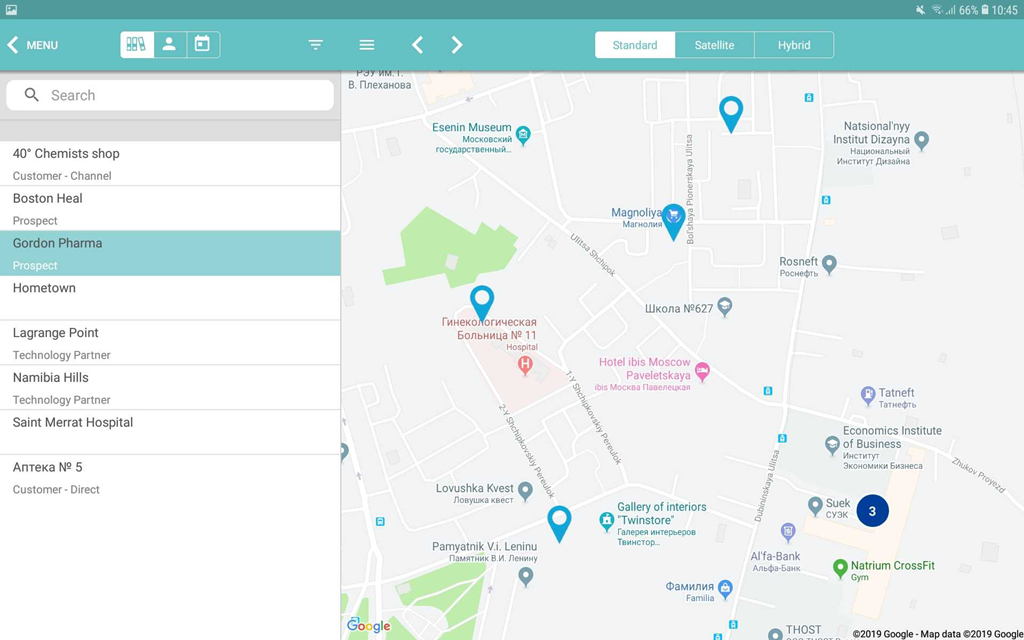
Task: Switch to the contacts person icon
Action: click(x=170, y=45)
